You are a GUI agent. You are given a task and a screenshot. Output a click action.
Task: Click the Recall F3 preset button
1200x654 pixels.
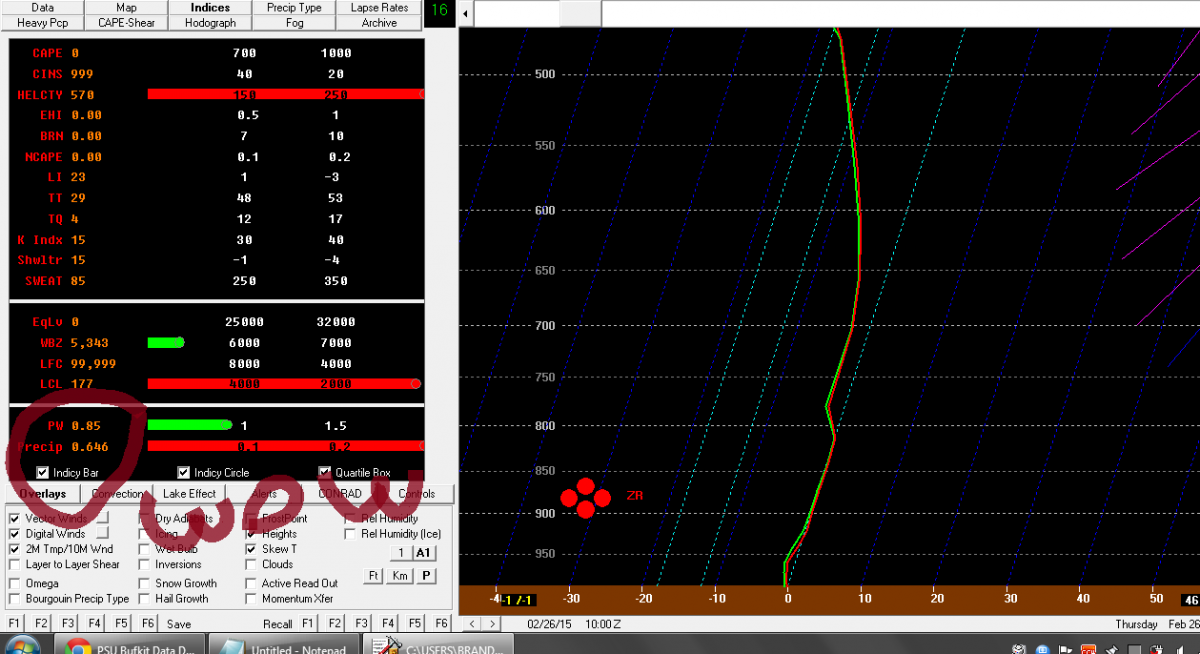[x=363, y=623]
